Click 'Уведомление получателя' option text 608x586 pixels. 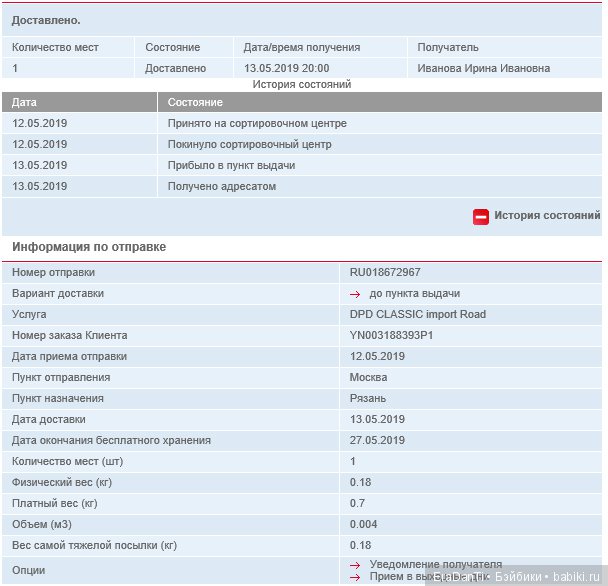click(x=435, y=565)
